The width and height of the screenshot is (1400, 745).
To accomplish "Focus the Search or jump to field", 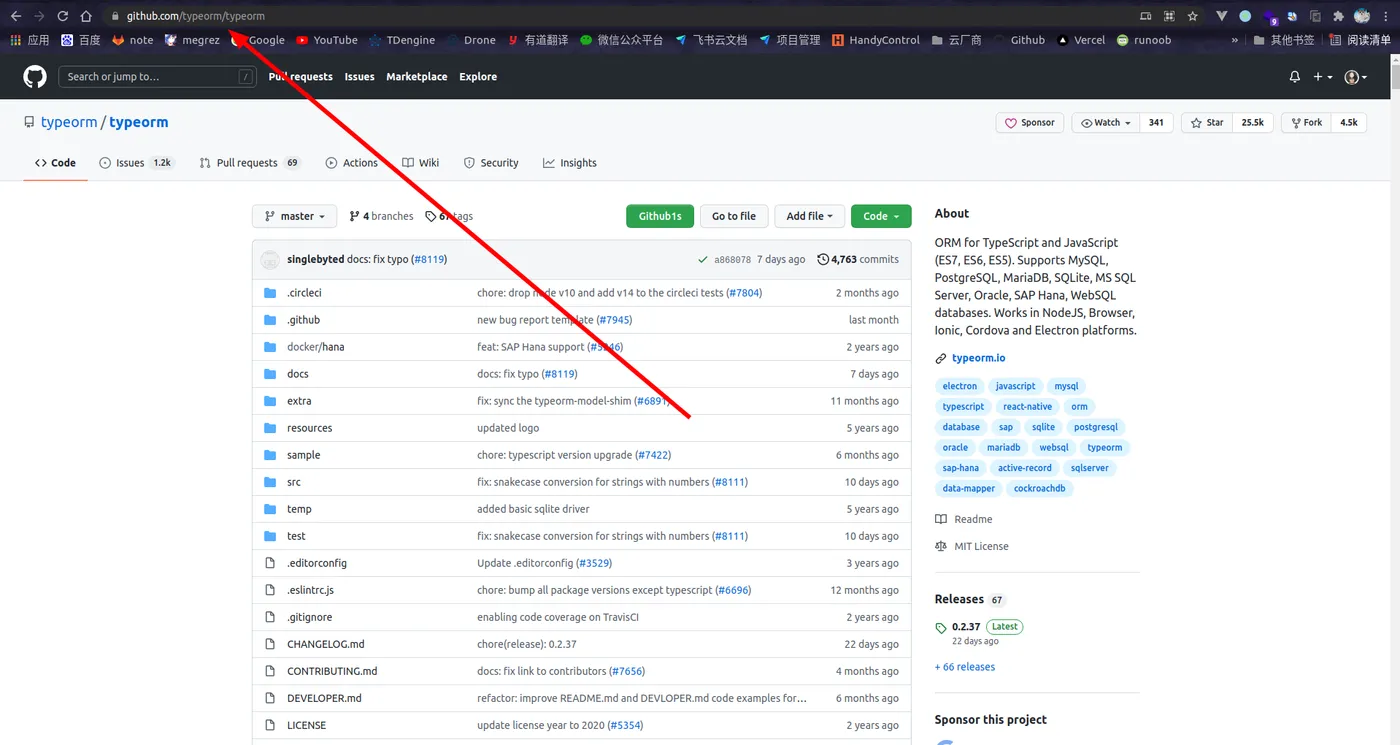I will click(x=158, y=77).
